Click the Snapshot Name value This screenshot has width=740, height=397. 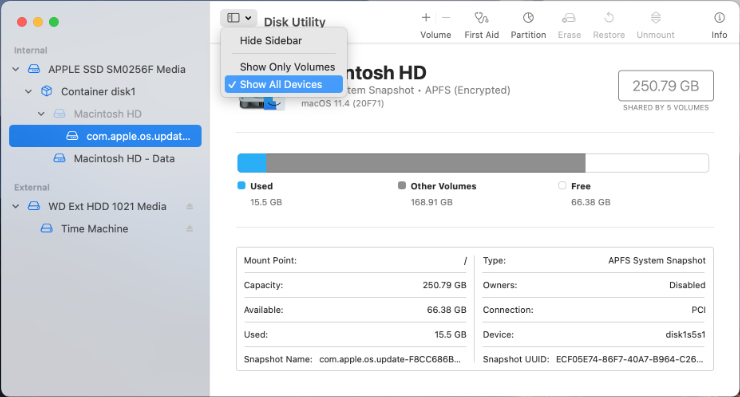[x=390, y=359]
